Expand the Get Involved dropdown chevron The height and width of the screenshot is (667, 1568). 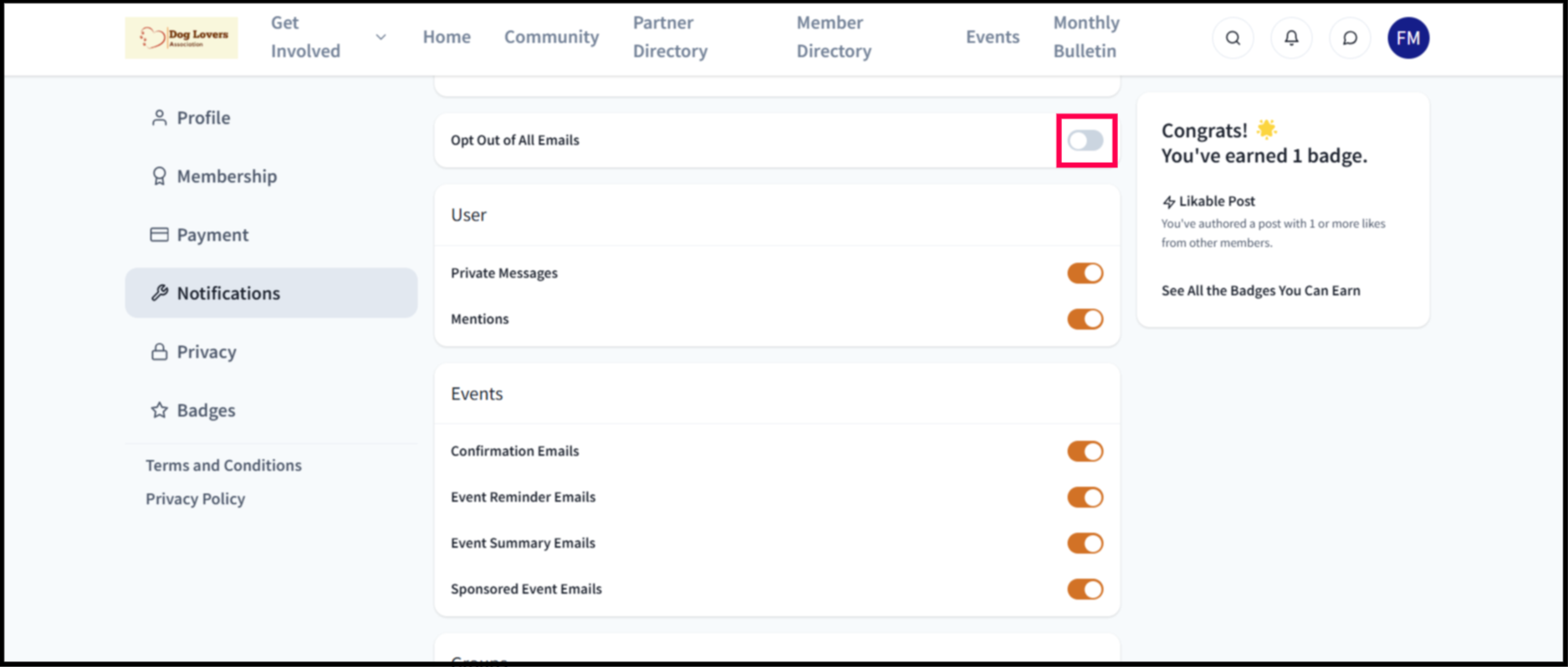[381, 38]
